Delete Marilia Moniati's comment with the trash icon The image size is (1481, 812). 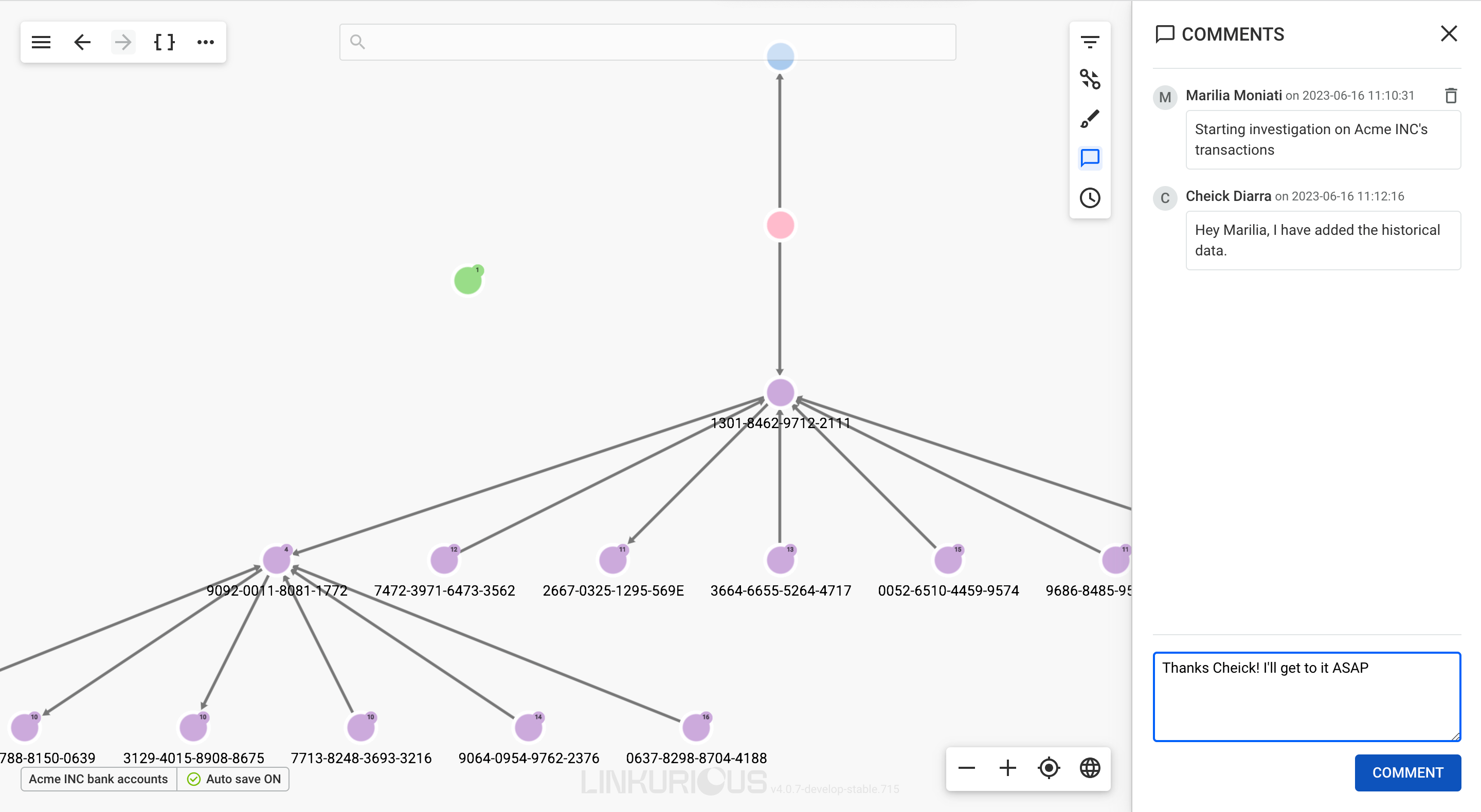coord(1451,96)
